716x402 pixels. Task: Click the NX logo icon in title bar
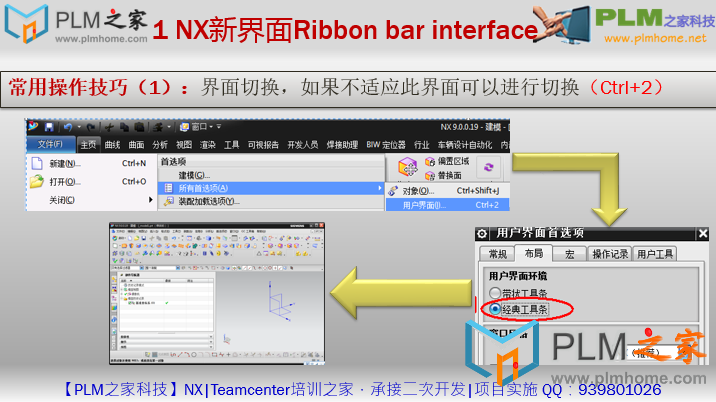coord(33,127)
